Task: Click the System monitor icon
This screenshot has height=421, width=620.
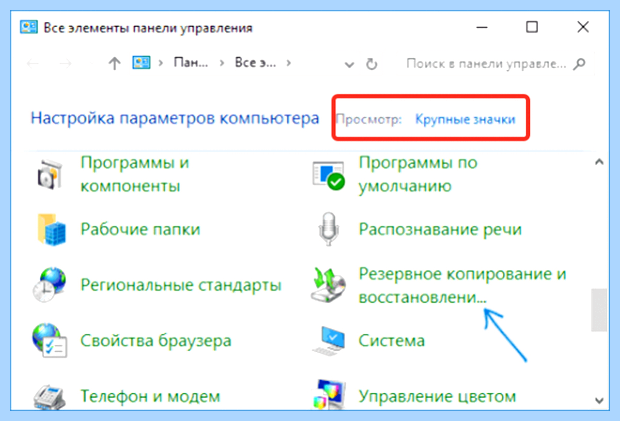Action: coord(329,340)
